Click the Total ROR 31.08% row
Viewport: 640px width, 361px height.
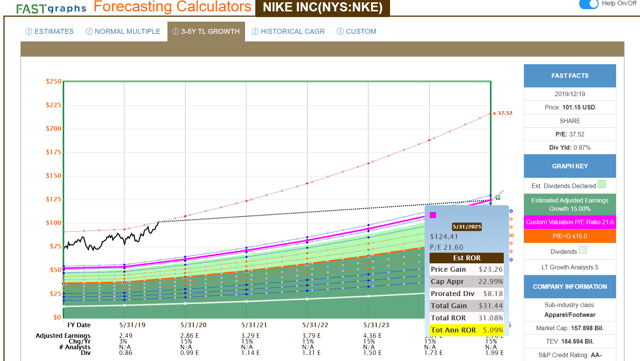467,318
